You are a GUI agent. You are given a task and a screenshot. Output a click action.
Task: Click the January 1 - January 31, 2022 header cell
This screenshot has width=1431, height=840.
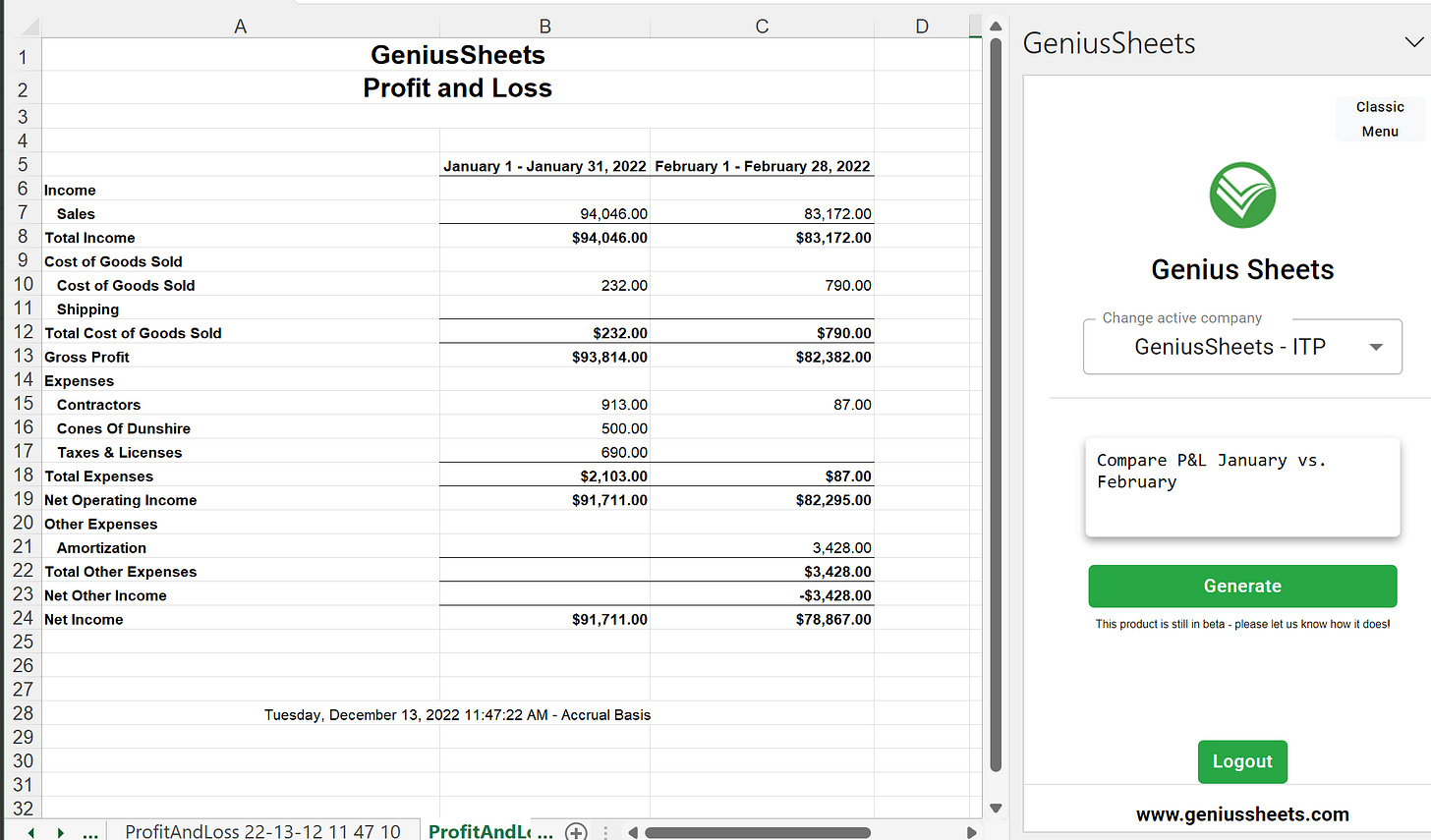544,165
